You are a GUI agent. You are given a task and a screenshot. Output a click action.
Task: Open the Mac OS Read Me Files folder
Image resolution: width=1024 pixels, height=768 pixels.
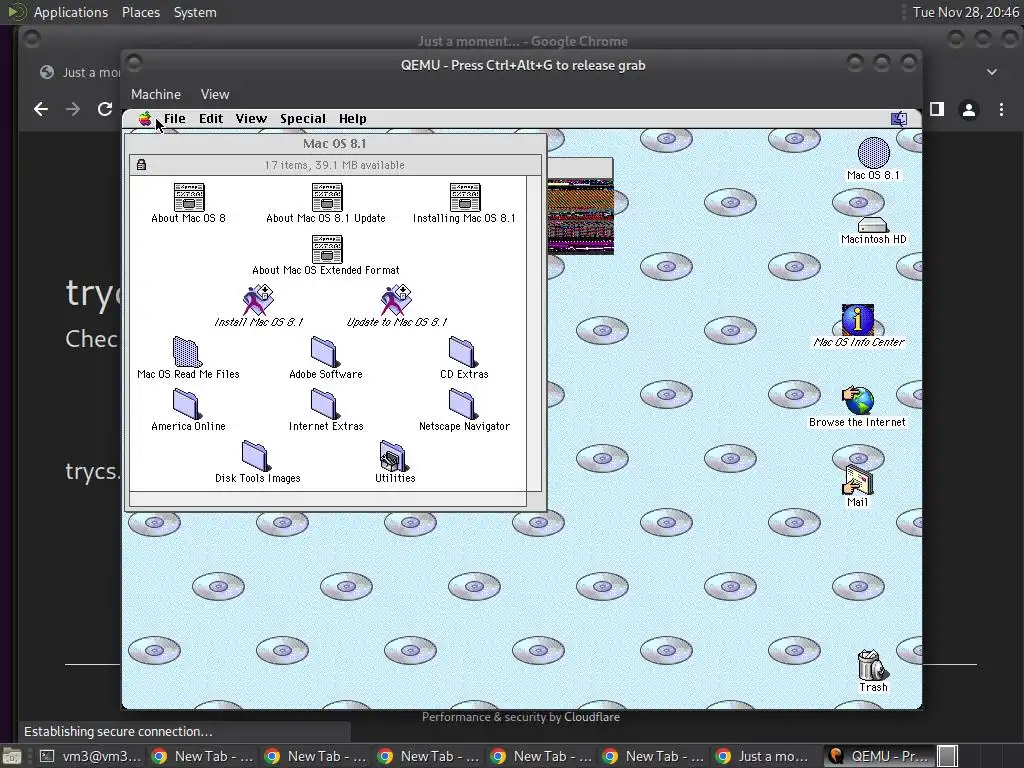186,352
